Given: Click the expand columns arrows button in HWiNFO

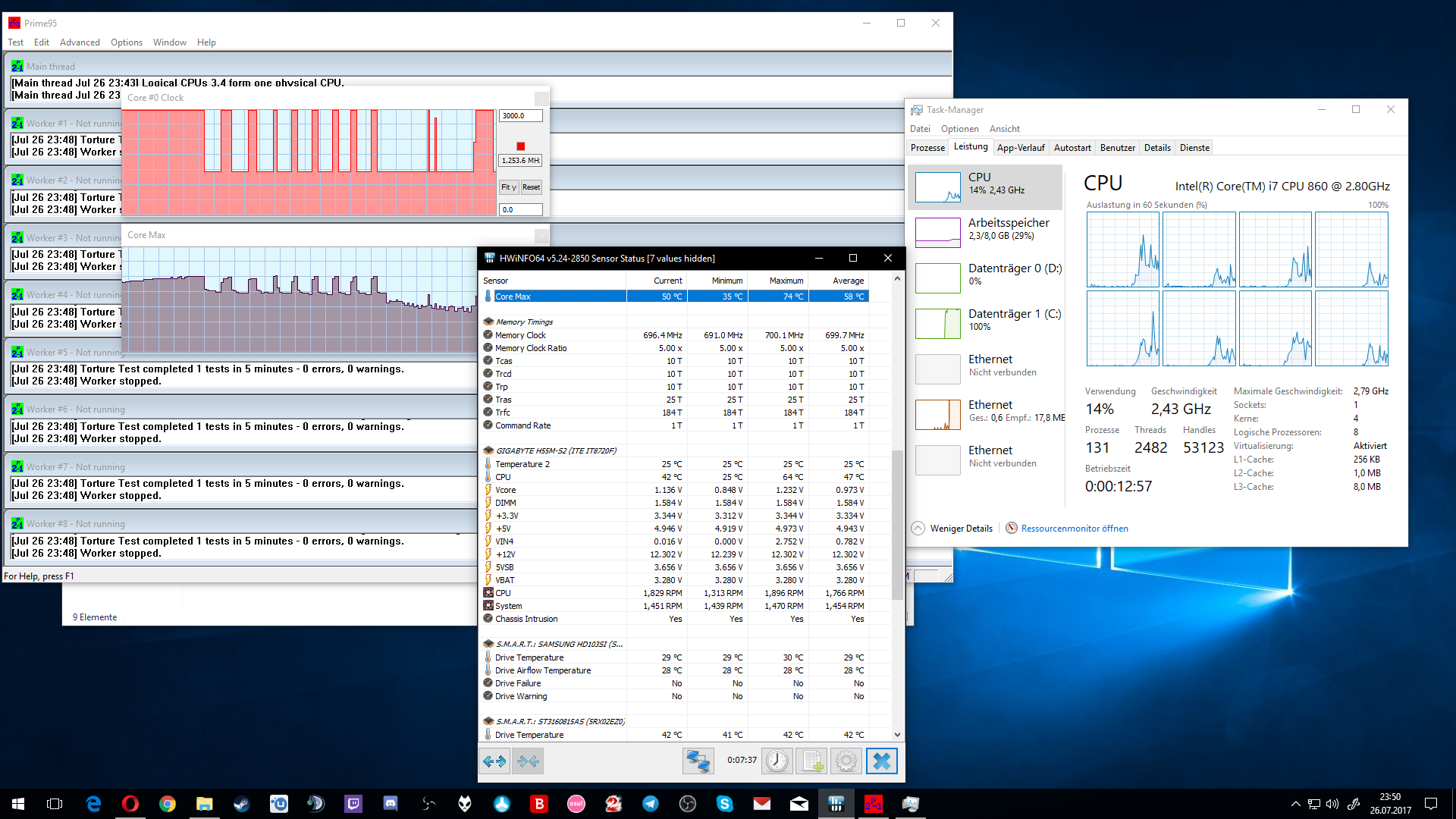Looking at the screenshot, I should (494, 761).
